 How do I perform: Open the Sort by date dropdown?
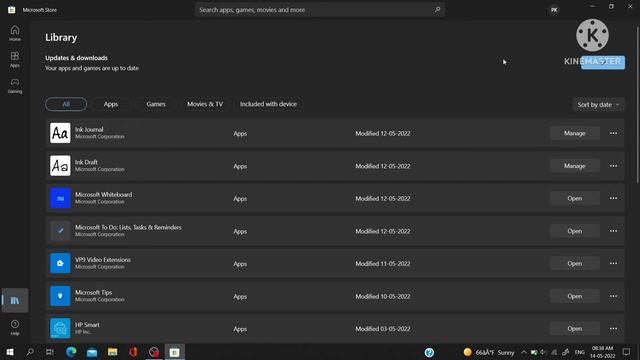[x=598, y=104]
